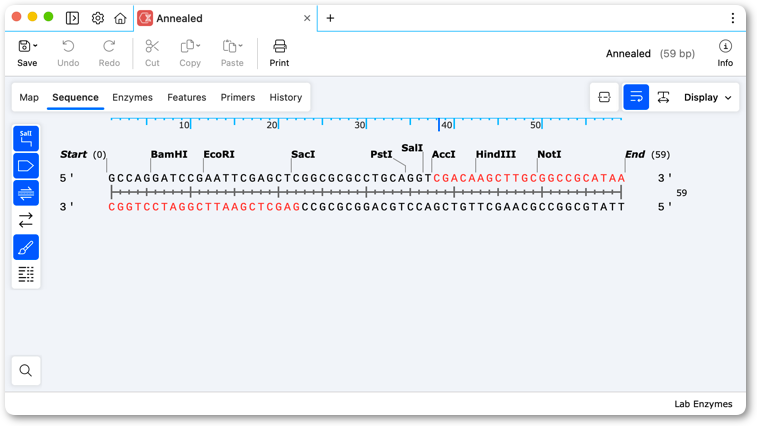This screenshot has width=766, height=426.
Task: Open the search magnifier
Action: [x=26, y=371]
